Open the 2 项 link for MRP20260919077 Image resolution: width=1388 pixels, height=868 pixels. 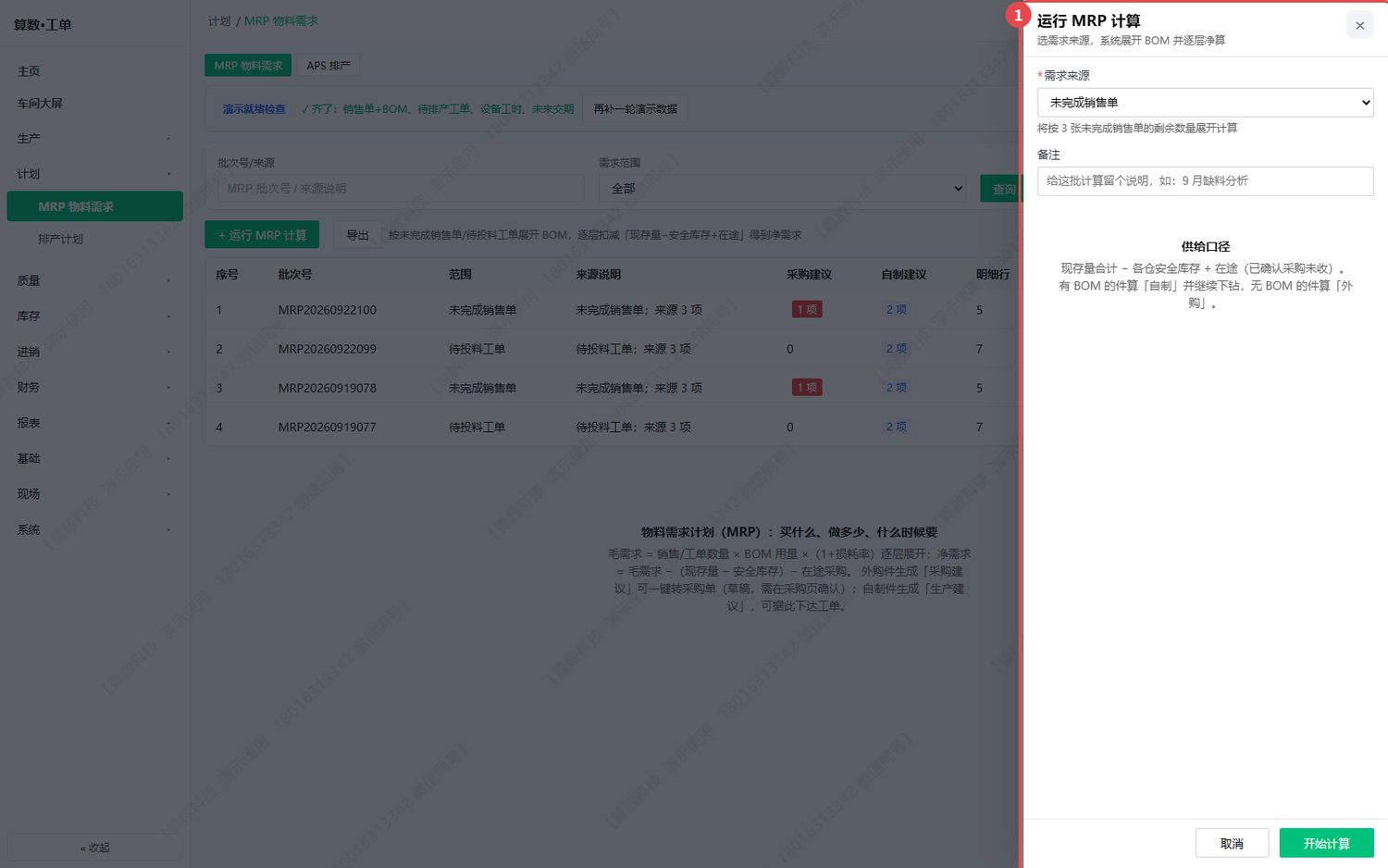tap(896, 427)
